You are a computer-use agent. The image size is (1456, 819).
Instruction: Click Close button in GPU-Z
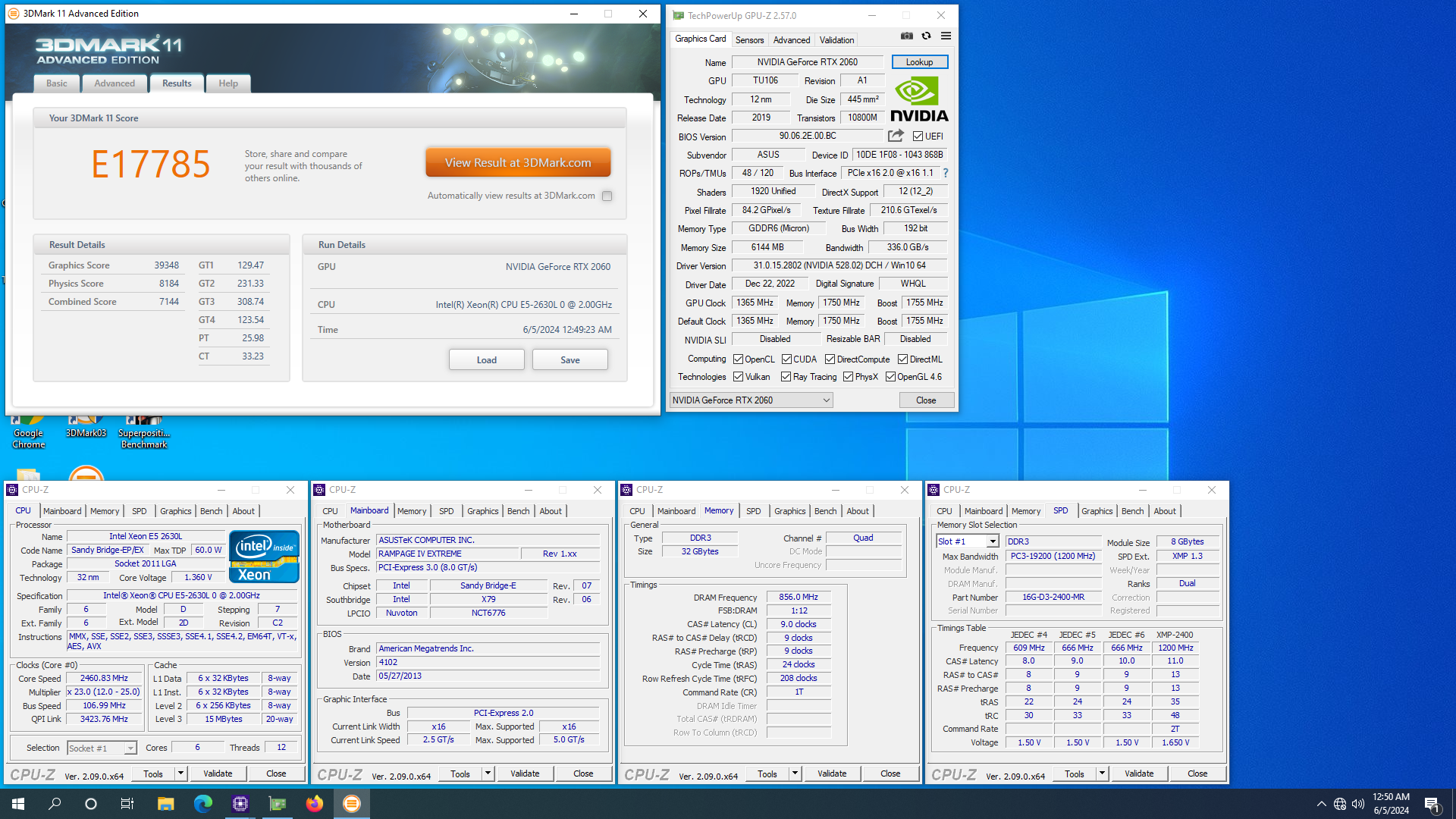pyautogui.click(x=926, y=400)
